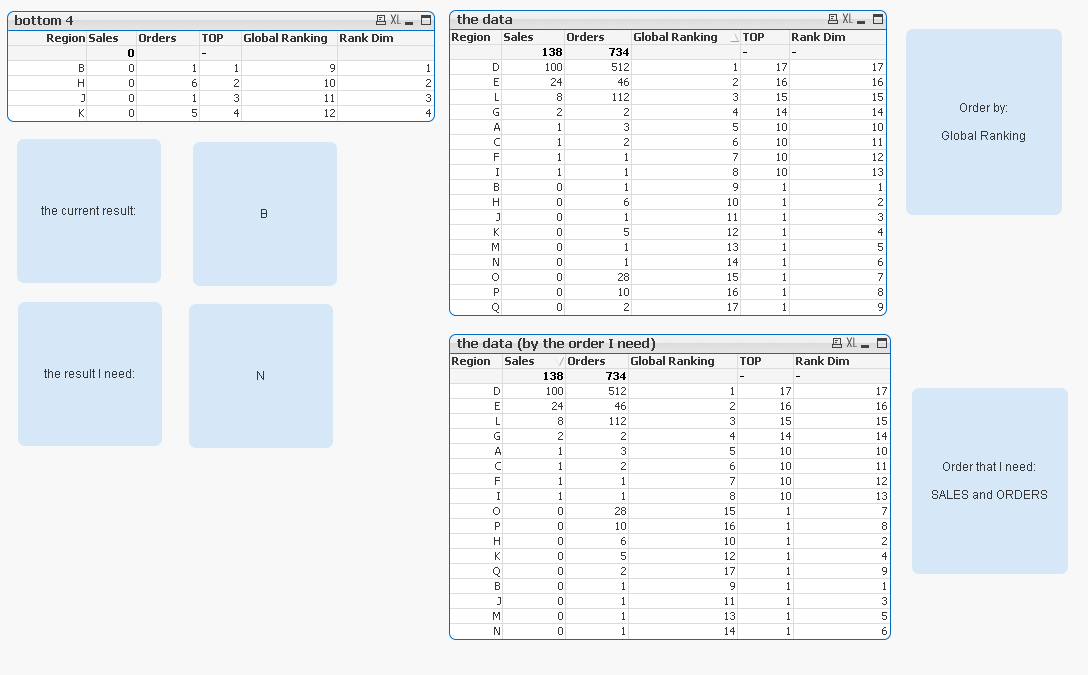This screenshot has width=1088, height=675.
Task: Print the 'by the order I need' table
Action: point(837,343)
